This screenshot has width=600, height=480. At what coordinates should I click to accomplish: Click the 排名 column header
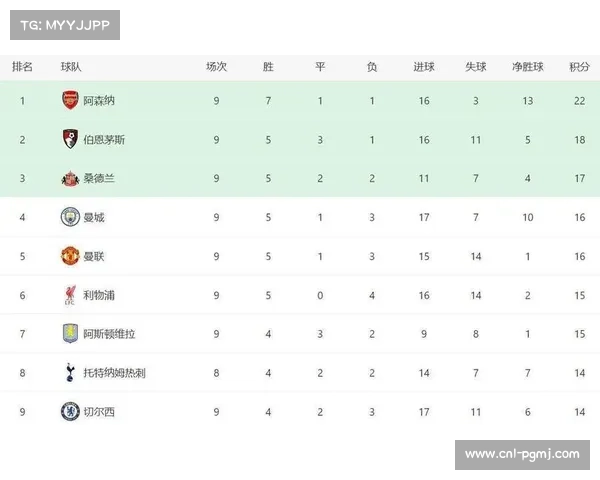coord(22,67)
